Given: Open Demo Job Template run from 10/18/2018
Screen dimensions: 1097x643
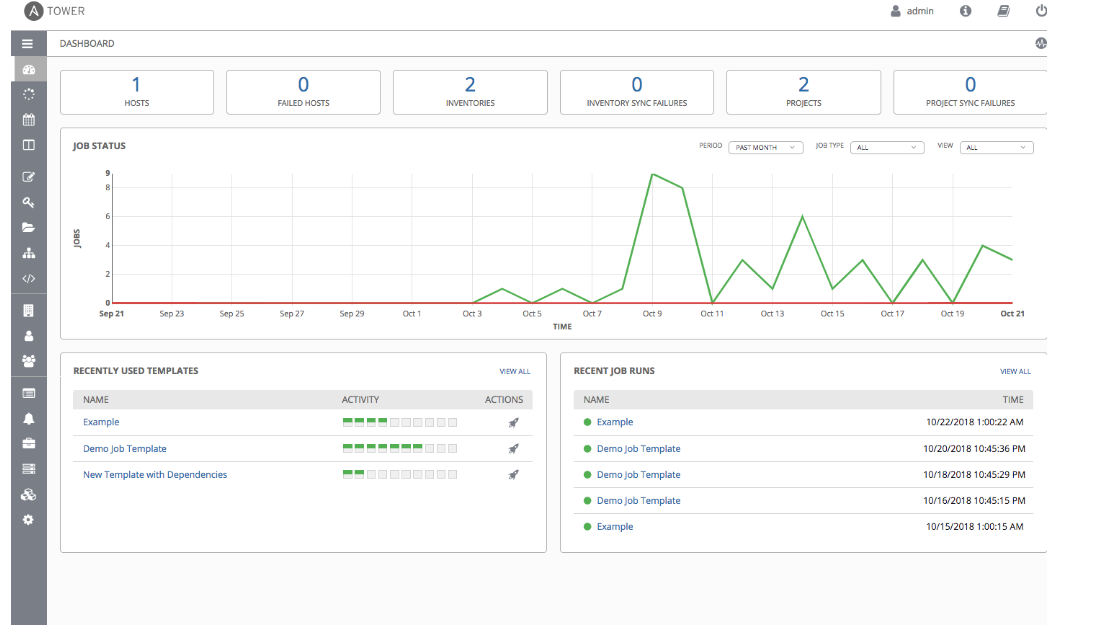Looking at the screenshot, I should click(x=639, y=474).
